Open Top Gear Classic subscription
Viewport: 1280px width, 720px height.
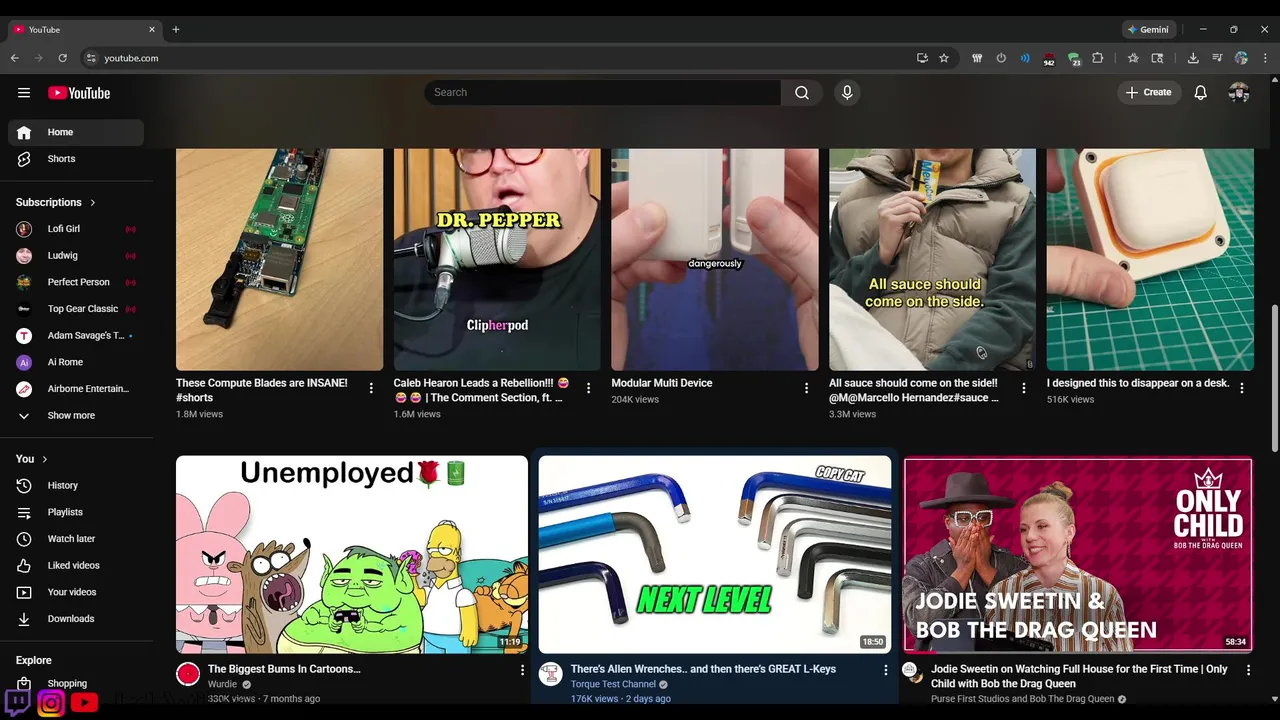tap(76, 309)
